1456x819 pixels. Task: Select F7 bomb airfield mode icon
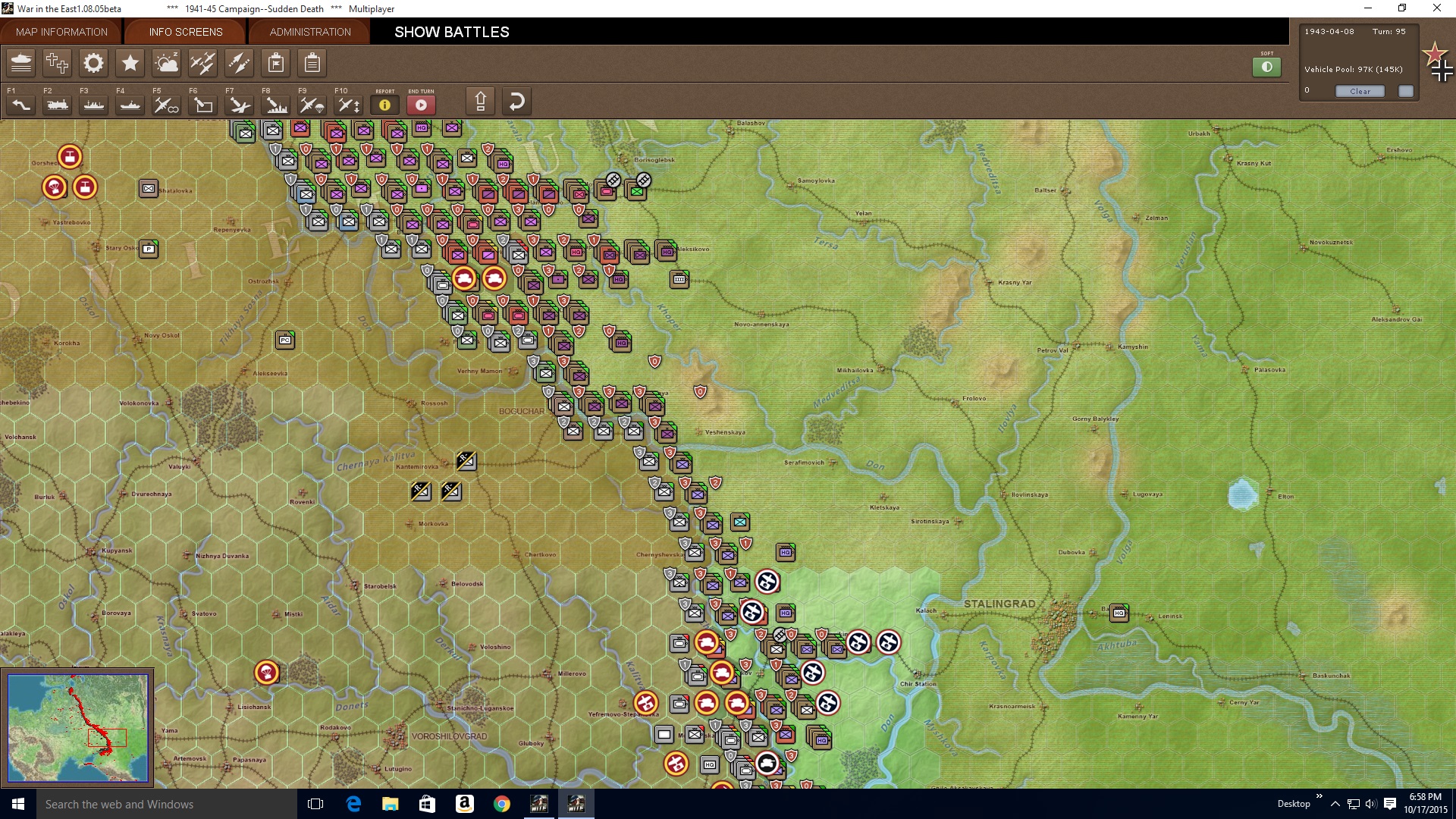240,105
